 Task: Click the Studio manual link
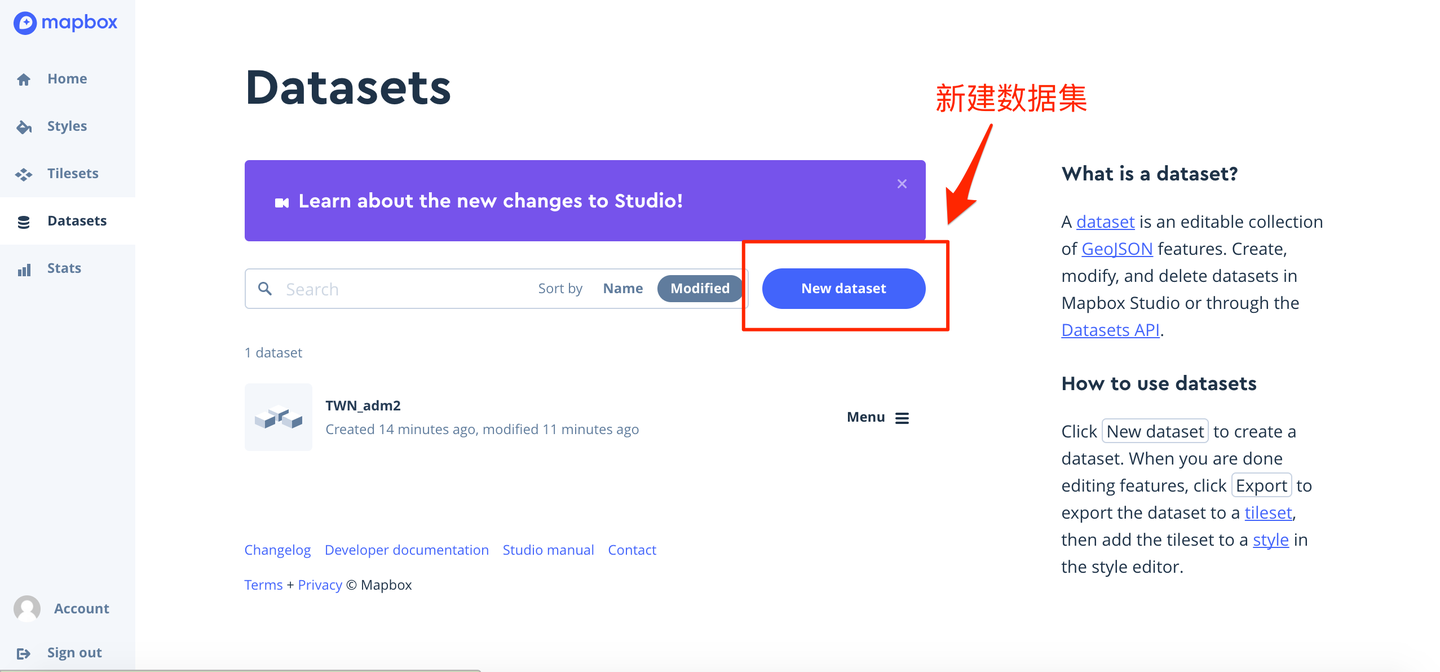548,549
